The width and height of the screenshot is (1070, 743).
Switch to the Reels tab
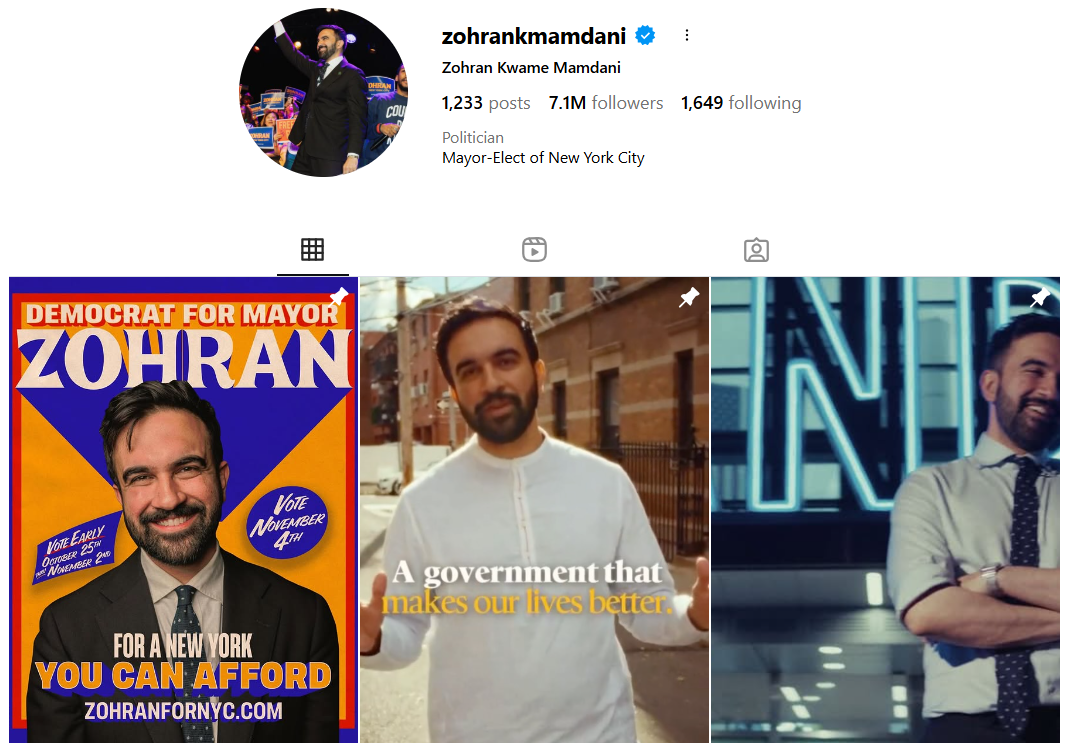click(x=534, y=250)
